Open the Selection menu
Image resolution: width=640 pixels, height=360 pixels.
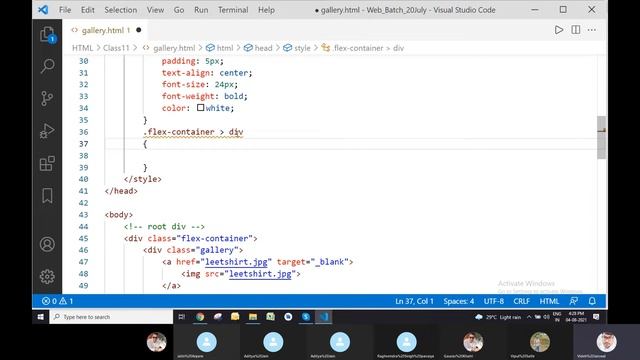click(x=120, y=10)
